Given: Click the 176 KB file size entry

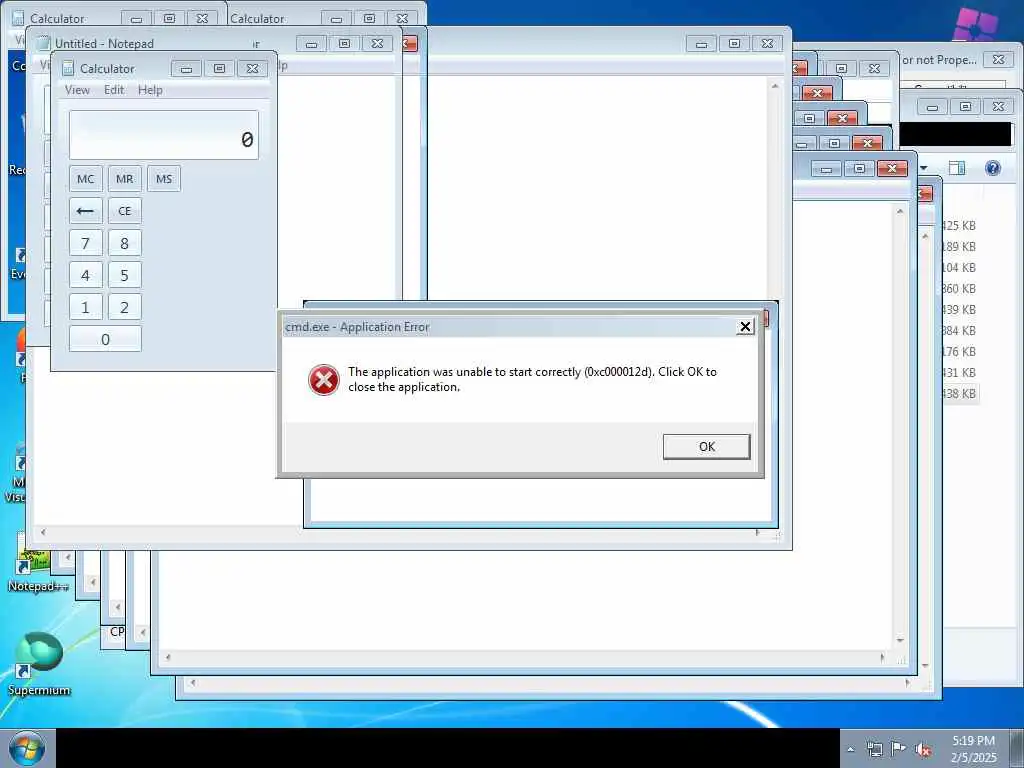Looking at the screenshot, I should click(x=959, y=351).
